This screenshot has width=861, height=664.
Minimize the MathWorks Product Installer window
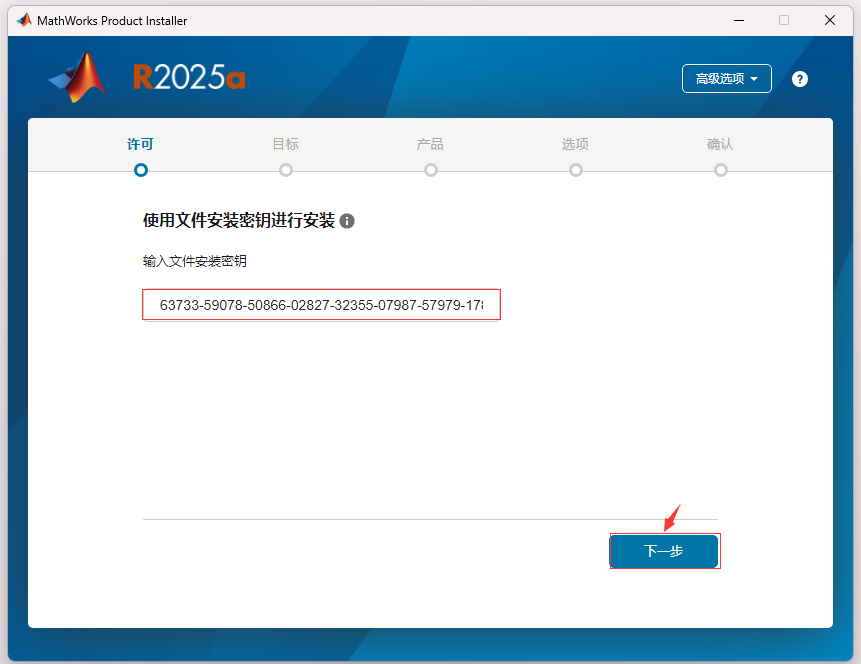pos(738,20)
